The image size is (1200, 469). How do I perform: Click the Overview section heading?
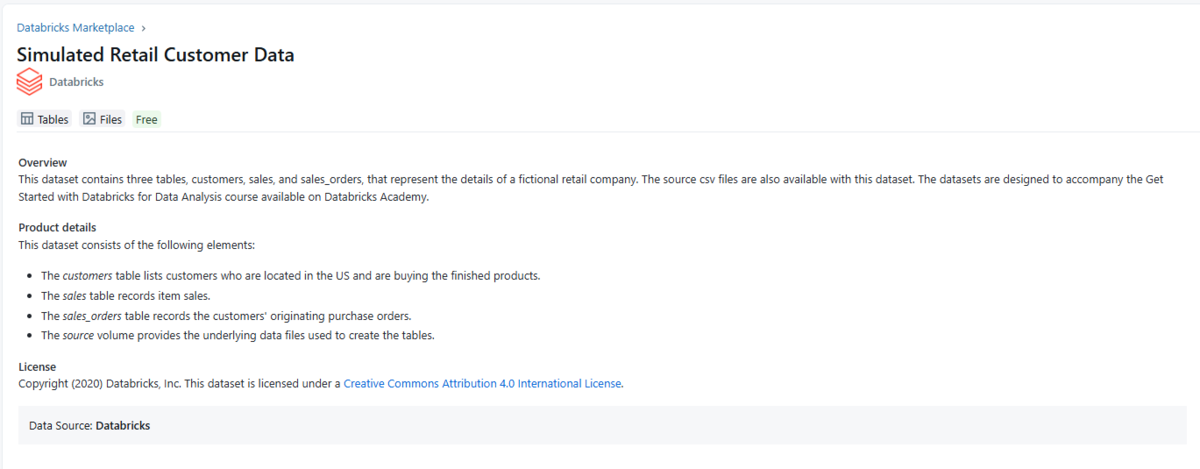(x=42, y=162)
